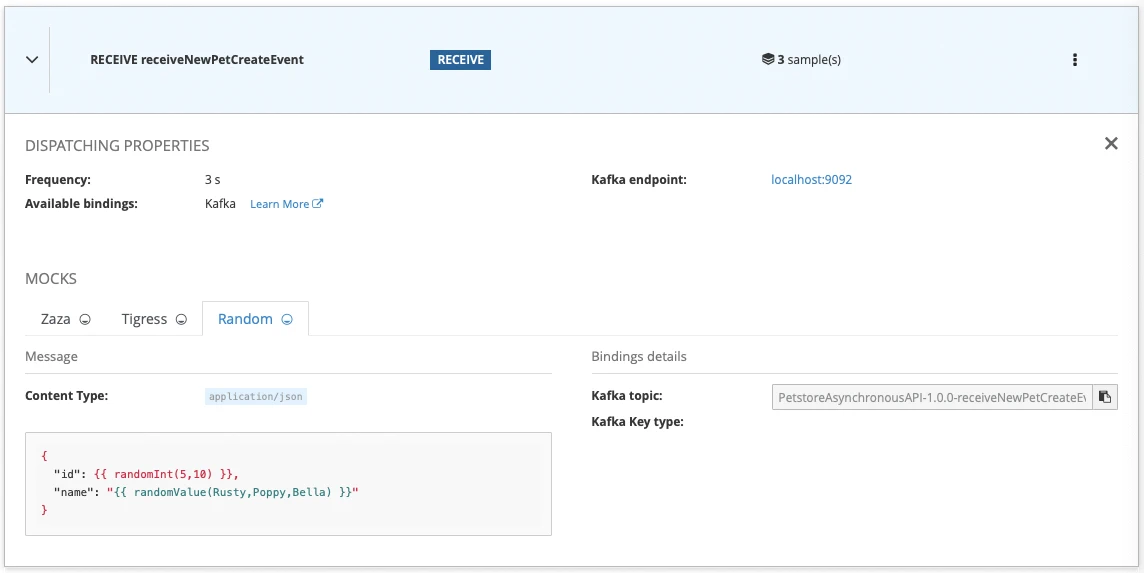Open the three-dot operation actions menu
The image size is (1144, 573).
coord(1075,60)
